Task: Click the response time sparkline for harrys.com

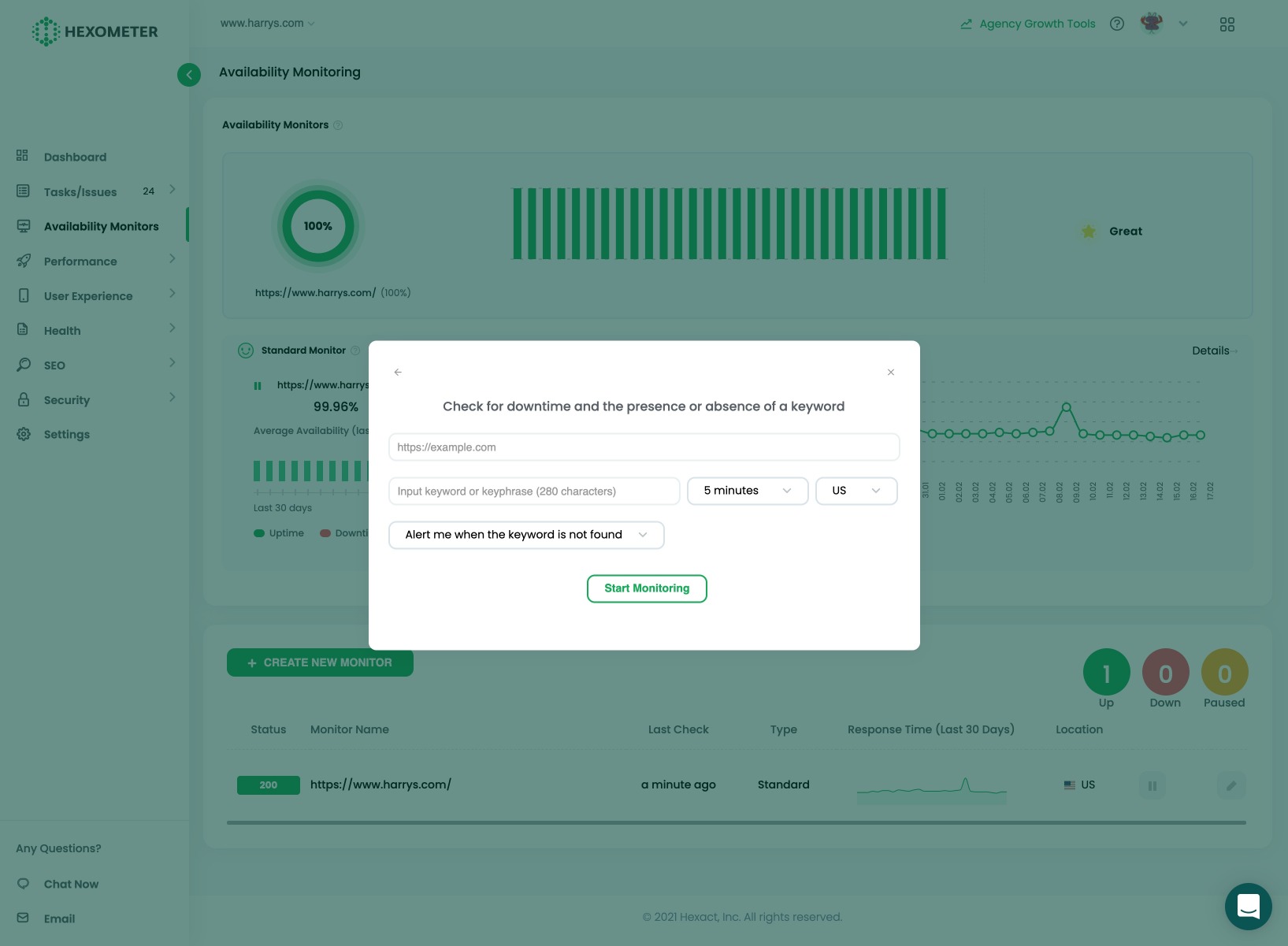Action: [932, 789]
